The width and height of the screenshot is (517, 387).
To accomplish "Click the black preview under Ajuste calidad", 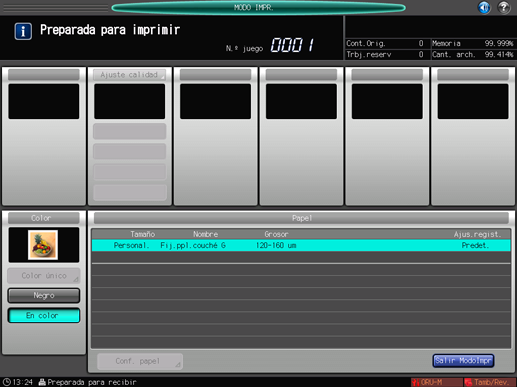I will 129,101.
